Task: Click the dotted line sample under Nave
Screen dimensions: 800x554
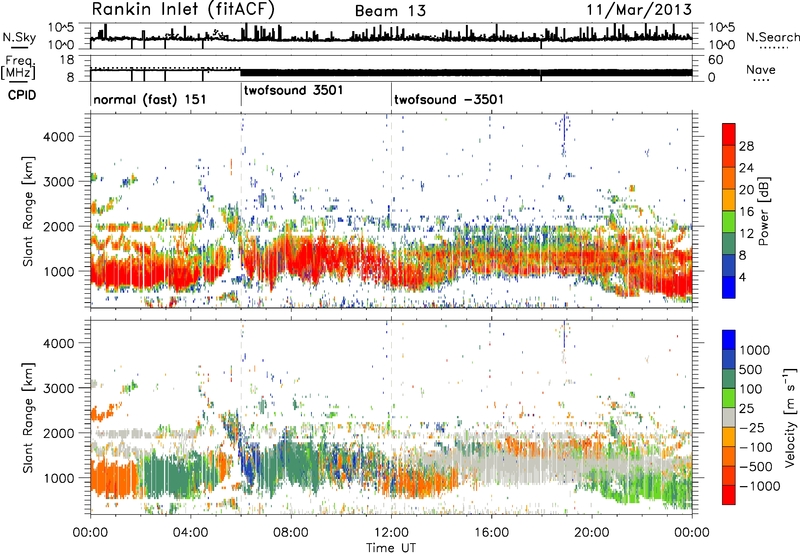Action: [762, 81]
